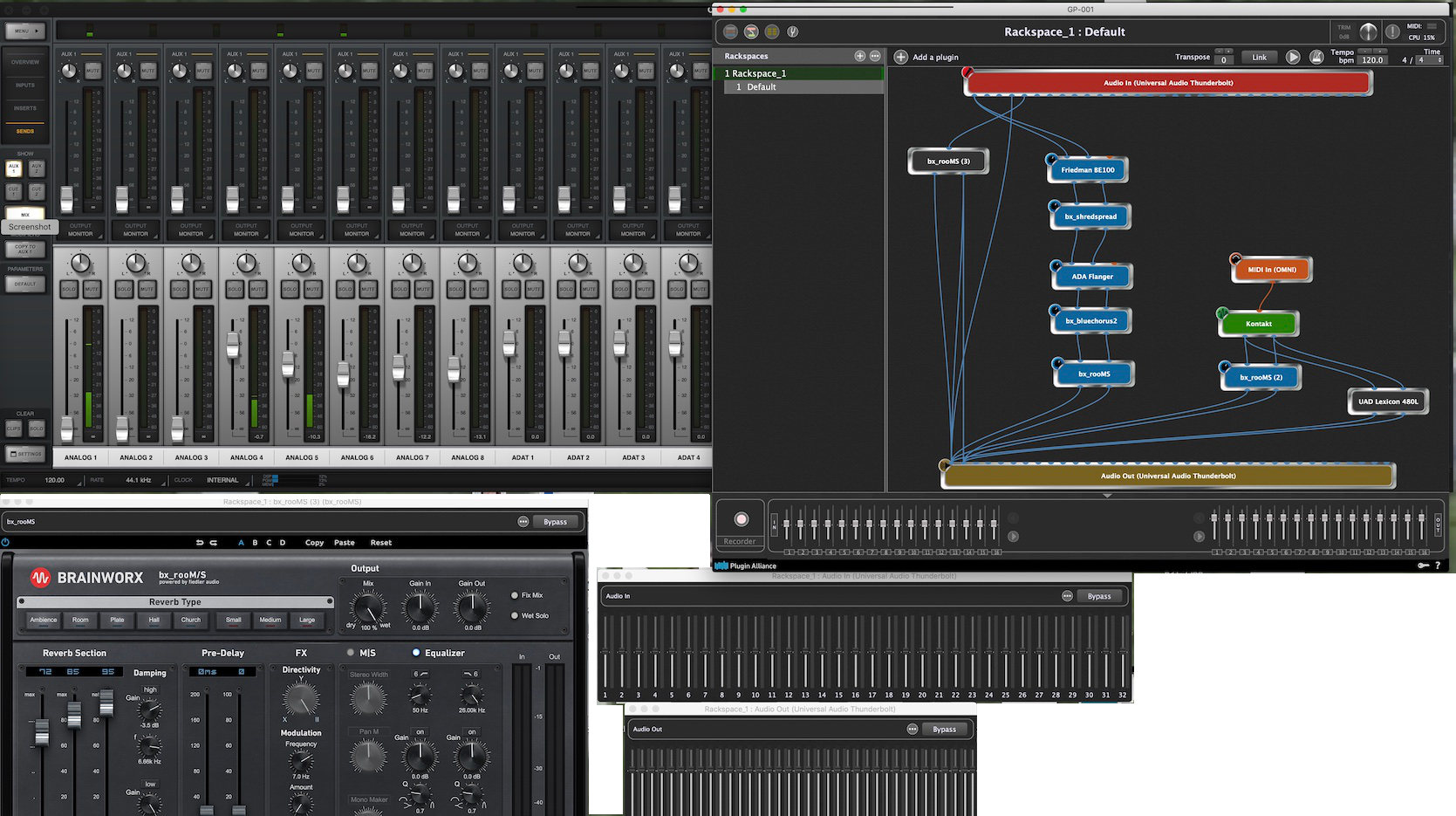This screenshot has width=1456, height=816.
Task: Switch console to INPUTS view
Action: (25, 86)
